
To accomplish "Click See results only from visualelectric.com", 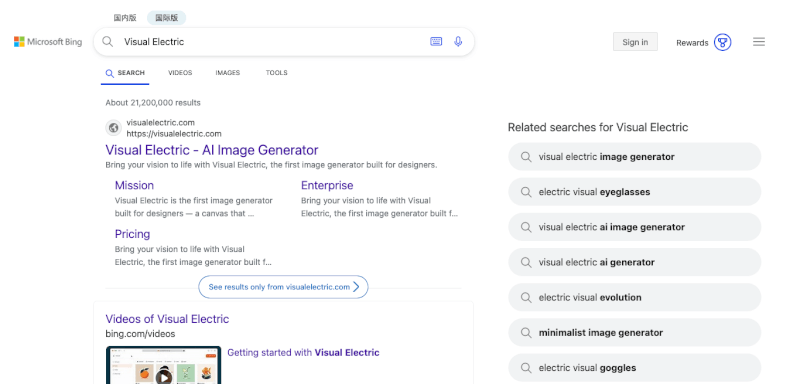I will coord(283,287).
